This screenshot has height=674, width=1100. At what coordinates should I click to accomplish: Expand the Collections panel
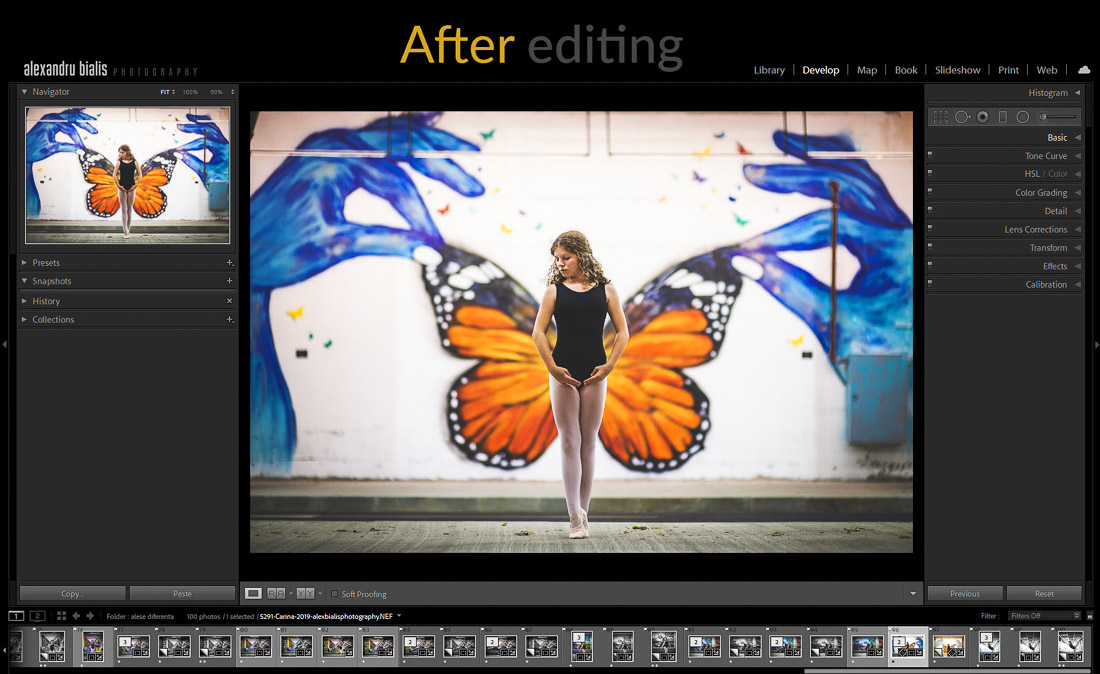[x=25, y=319]
